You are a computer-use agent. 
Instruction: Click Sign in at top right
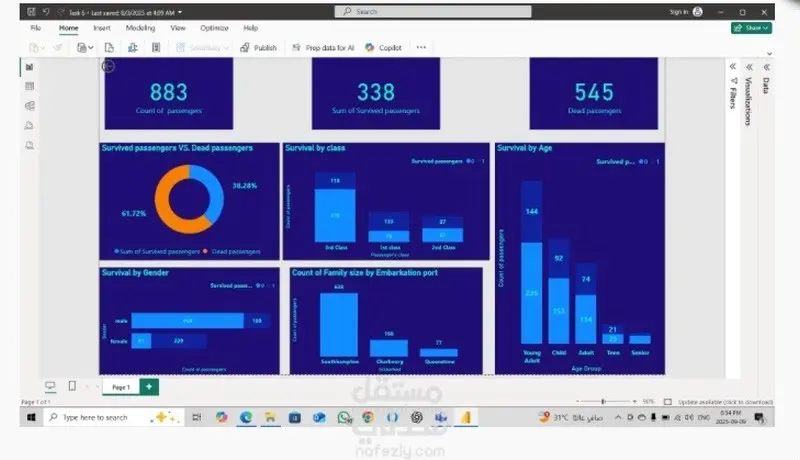[686, 12]
